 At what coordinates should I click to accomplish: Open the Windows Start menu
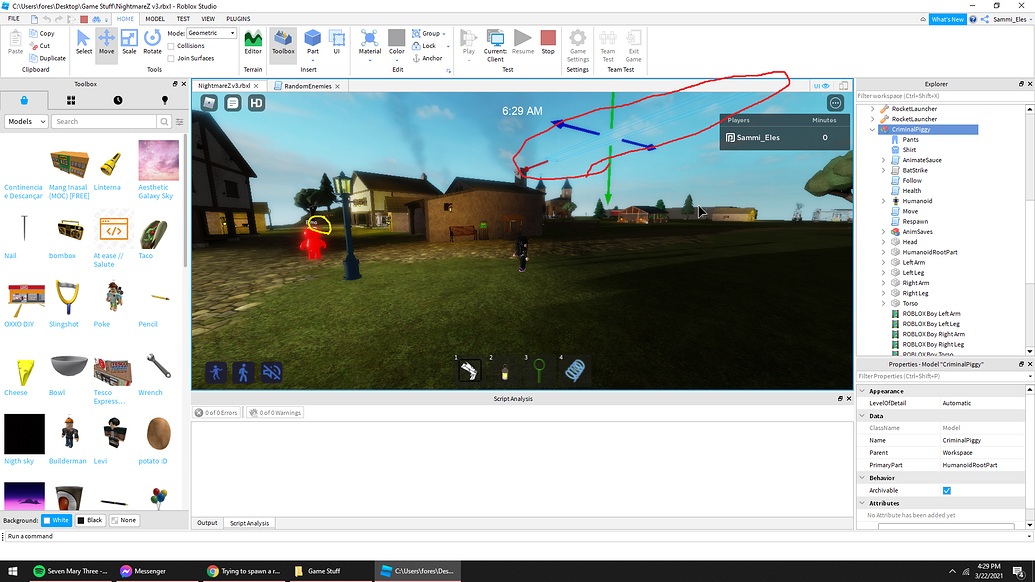point(13,571)
